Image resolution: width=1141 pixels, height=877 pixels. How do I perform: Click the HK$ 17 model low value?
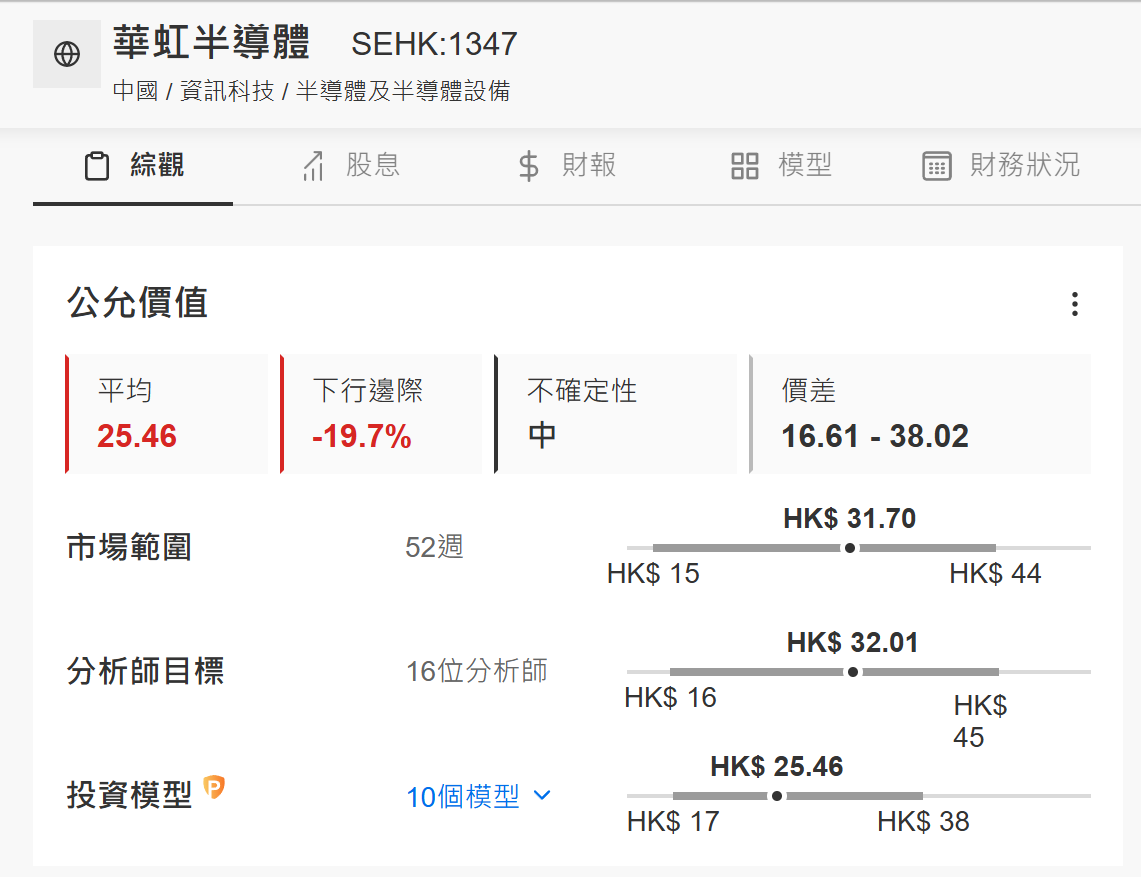pyautogui.click(x=673, y=822)
